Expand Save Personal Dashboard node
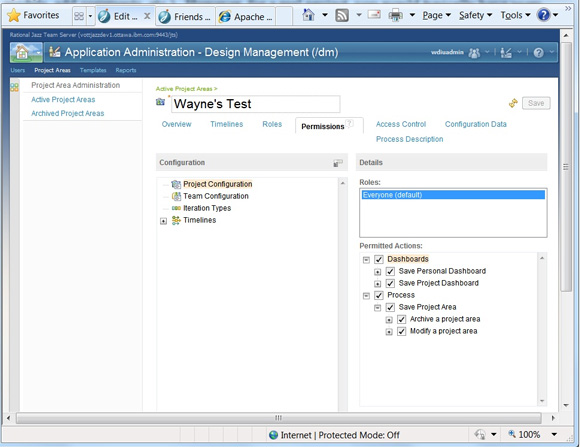580x447 pixels. pyautogui.click(x=377, y=272)
